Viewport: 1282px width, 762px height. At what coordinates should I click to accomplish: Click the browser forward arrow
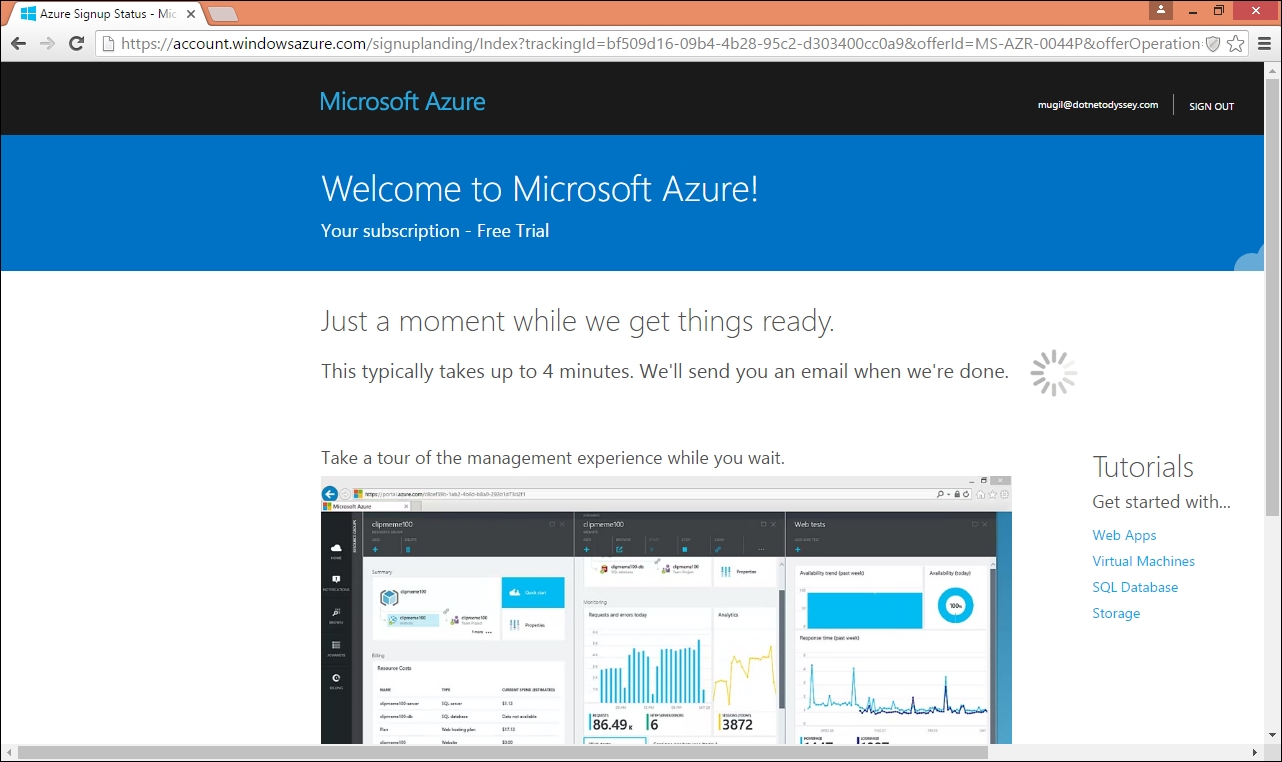(47, 43)
